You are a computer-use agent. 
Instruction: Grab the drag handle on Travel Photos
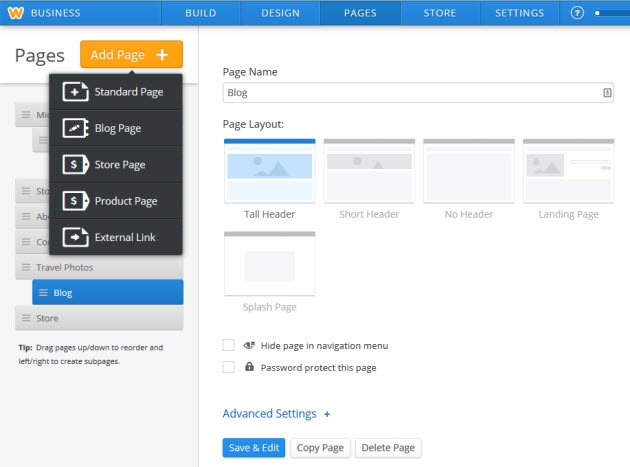[x=26, y=267]
